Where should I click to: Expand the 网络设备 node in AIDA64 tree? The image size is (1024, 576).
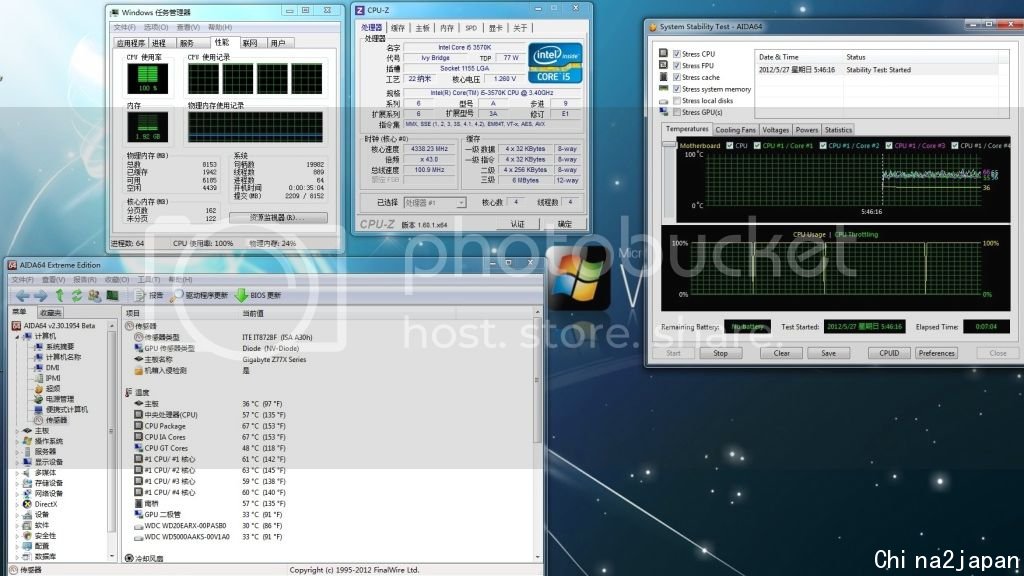[x=17, y=494]
